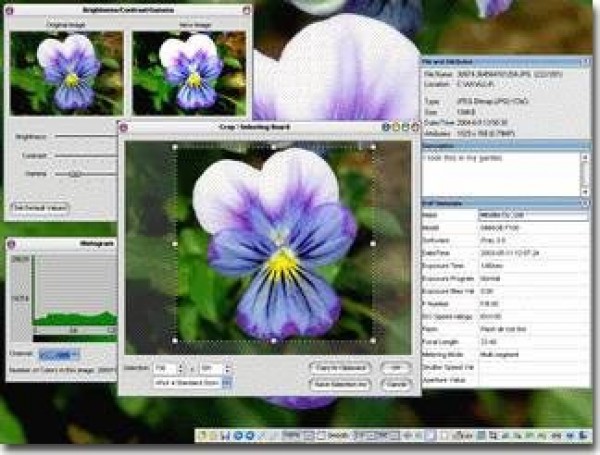Increase the selection height stepper in Crop dialog
The width and height of the screenshot is (600, 455).
pyautogui.click(x=227, y=366)
